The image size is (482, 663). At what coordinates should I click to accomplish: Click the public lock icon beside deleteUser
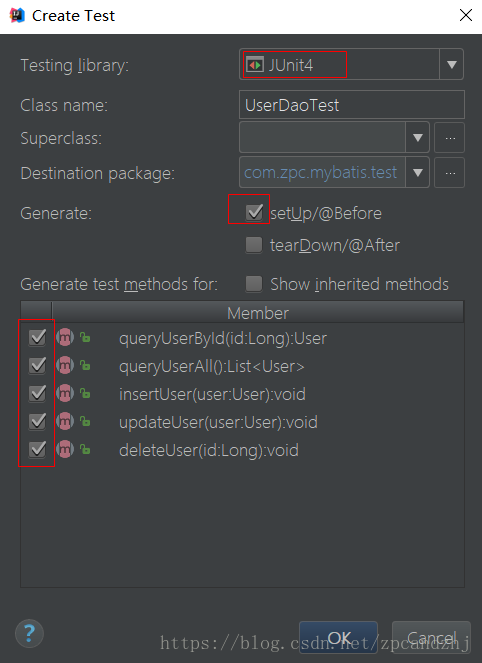[x=85, y=449]
